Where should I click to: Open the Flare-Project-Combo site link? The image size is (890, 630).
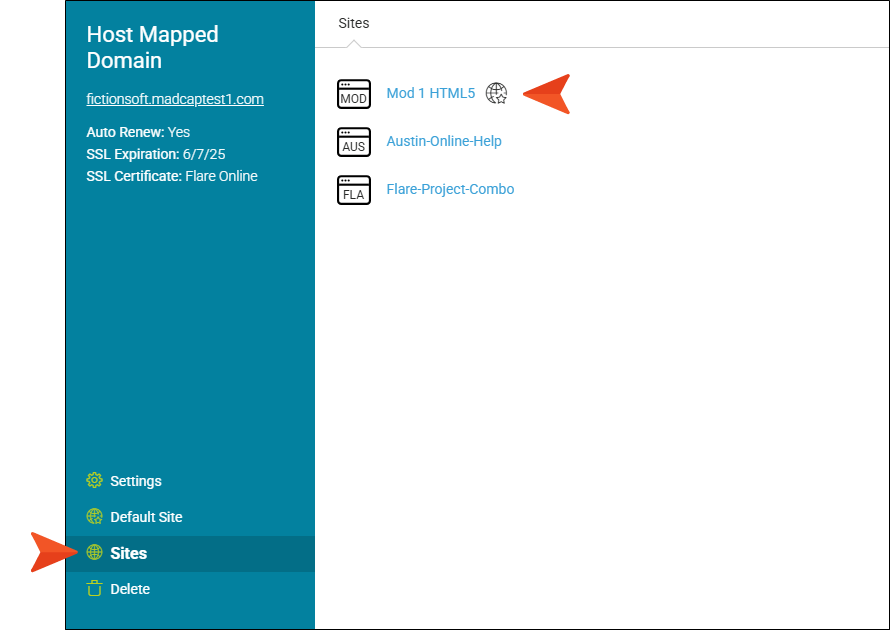tap(450, 189)
